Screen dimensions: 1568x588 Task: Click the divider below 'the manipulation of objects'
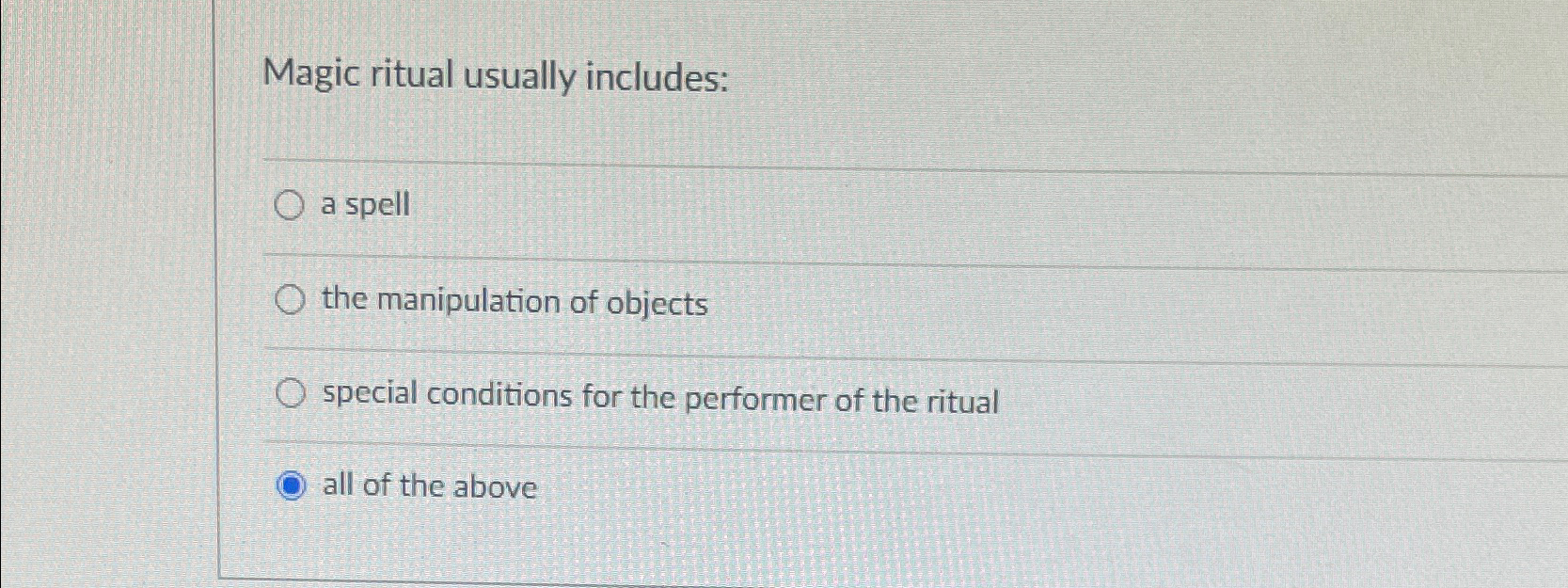[x=752, y=350]
